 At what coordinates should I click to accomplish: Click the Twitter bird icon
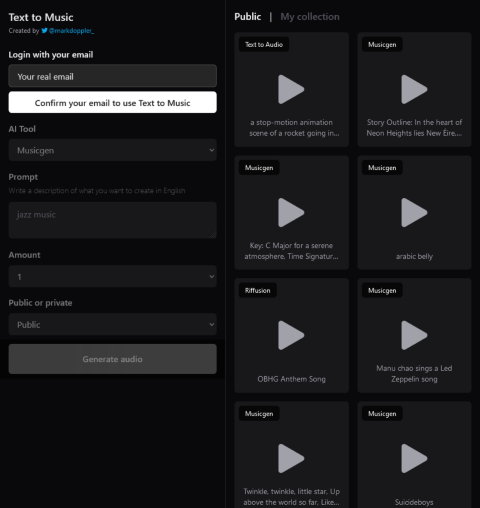pos(44,31)
